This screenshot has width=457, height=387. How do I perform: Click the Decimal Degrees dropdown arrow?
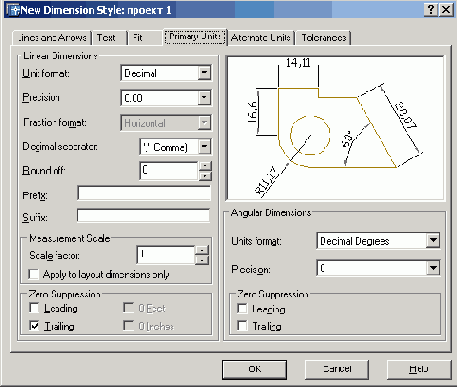(433, 240)
